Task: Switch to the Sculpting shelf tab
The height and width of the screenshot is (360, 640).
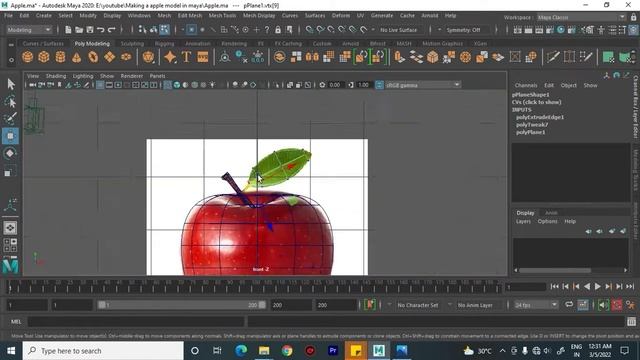Action: point(132,43)
